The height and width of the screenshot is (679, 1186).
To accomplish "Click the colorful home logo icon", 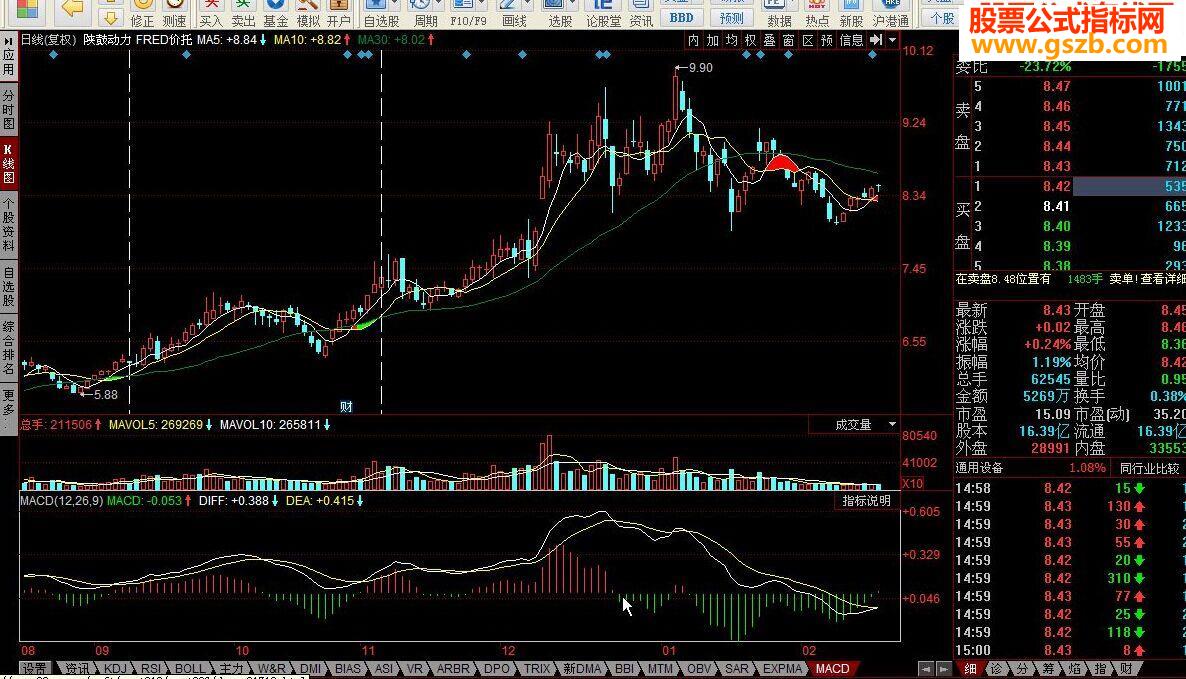I will tap(26, 8).
